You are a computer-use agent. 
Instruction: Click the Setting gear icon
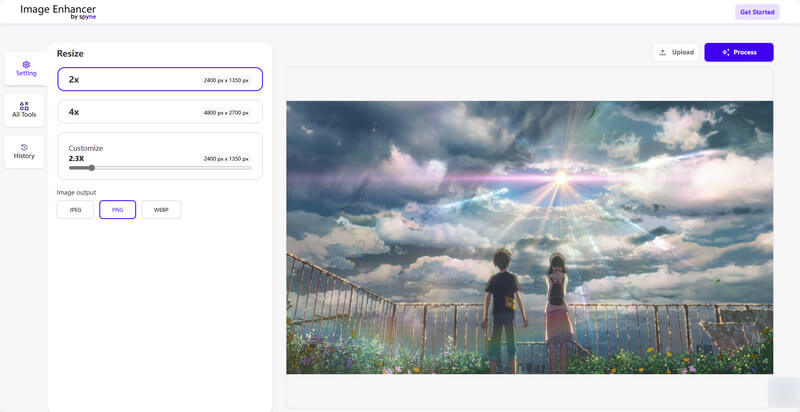26,64
